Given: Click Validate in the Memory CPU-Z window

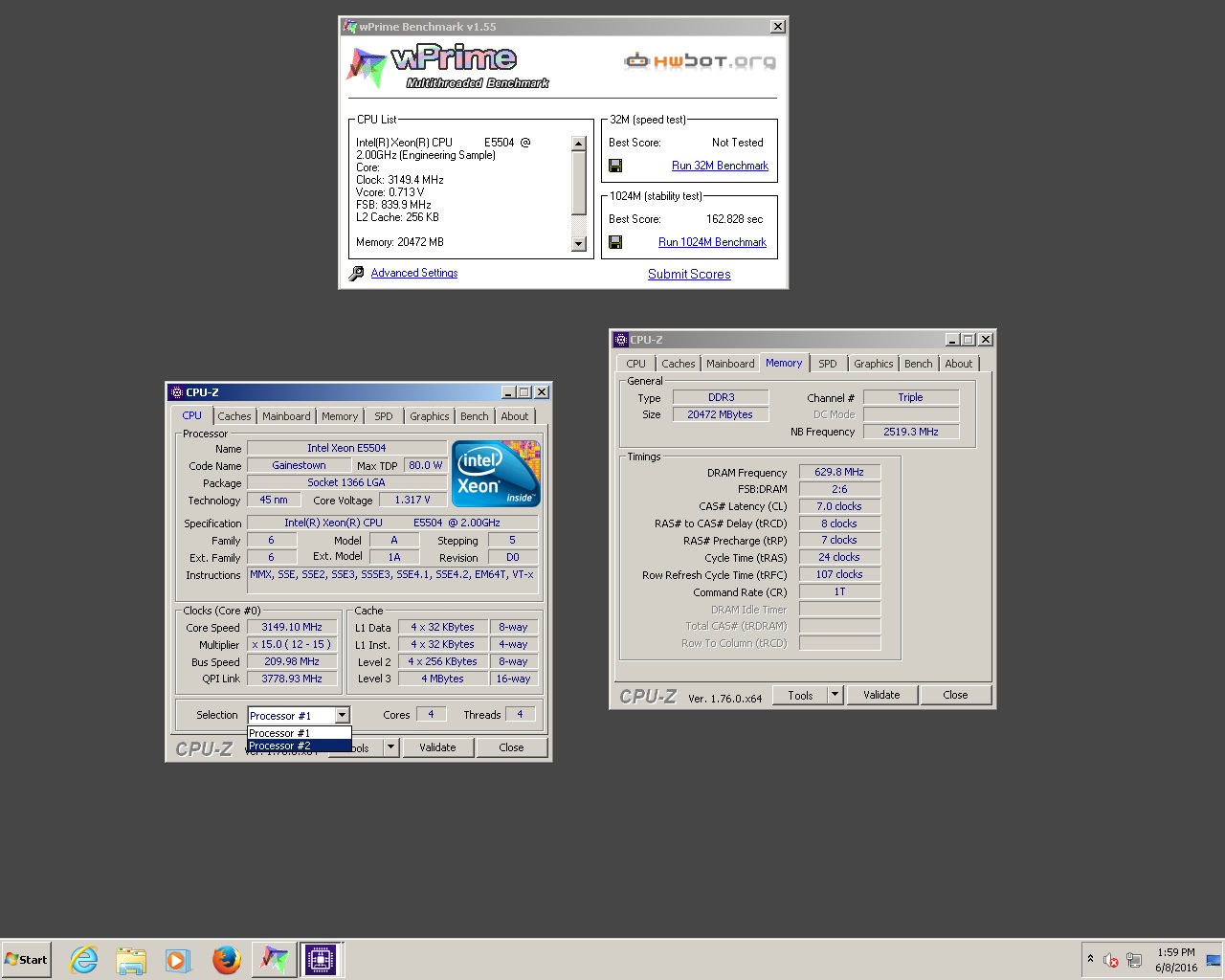Looking at the screenshot, I should click(x=881, y=695).
